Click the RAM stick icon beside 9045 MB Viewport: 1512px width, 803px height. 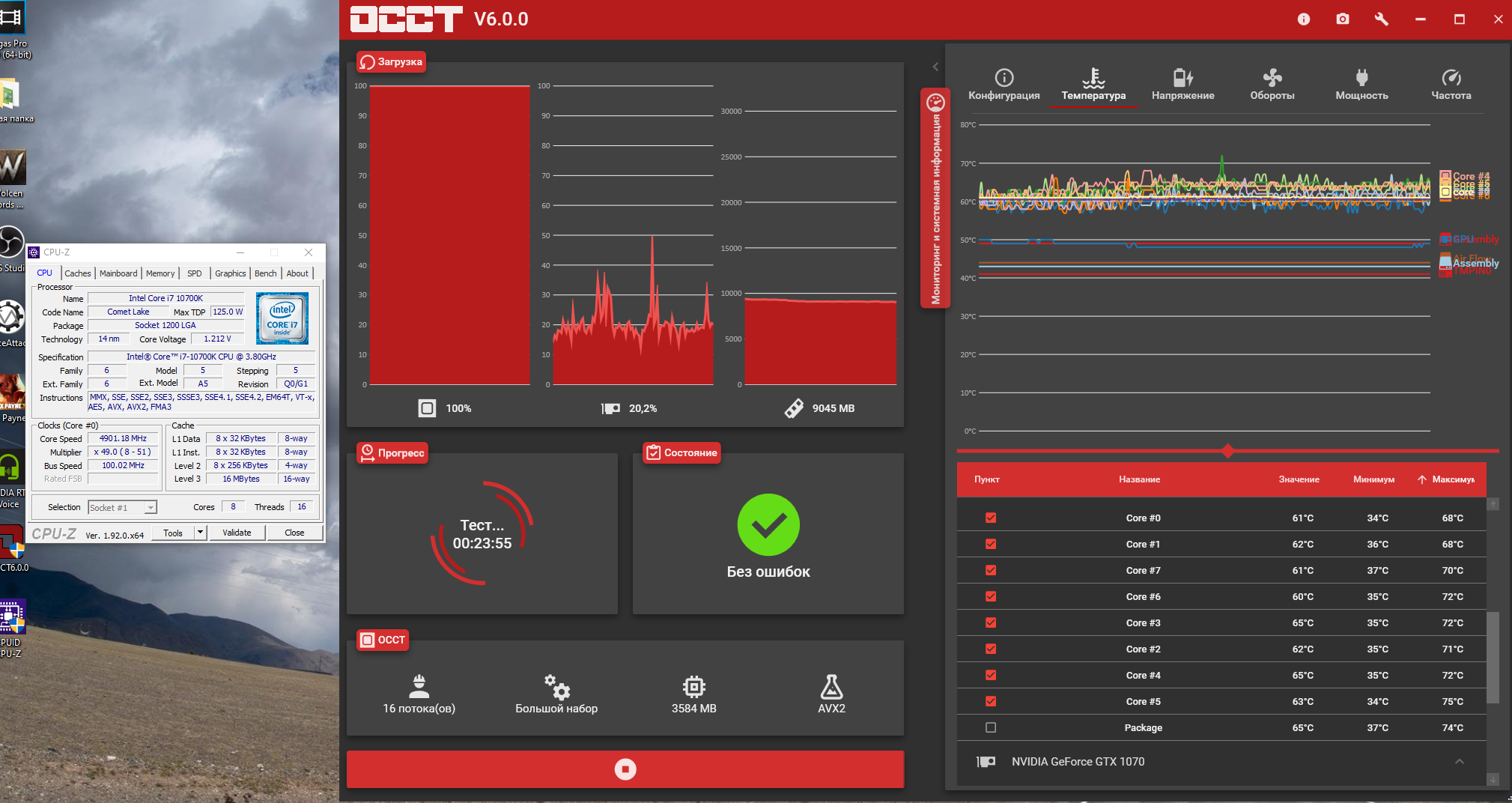point(794,408)
